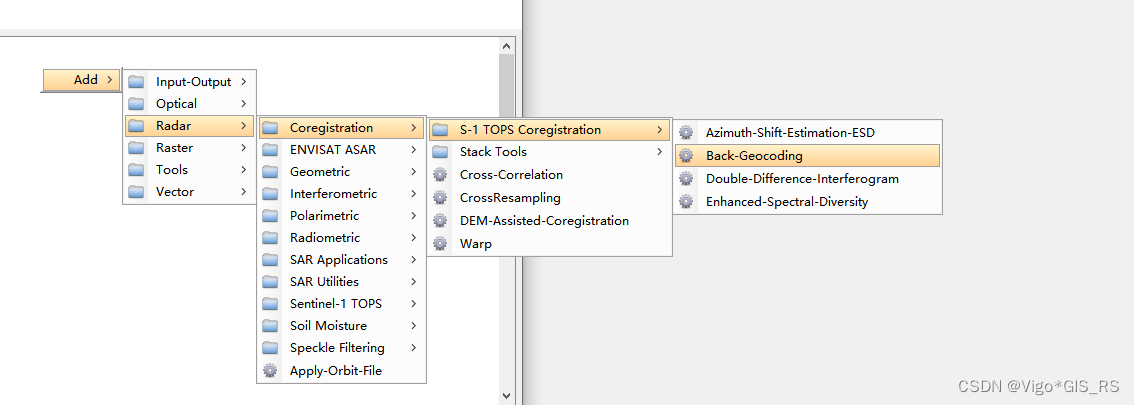Open the Polarimetric submenu
The height and width of the screenshot is (405, 1134).
click(x=341, y=216)
